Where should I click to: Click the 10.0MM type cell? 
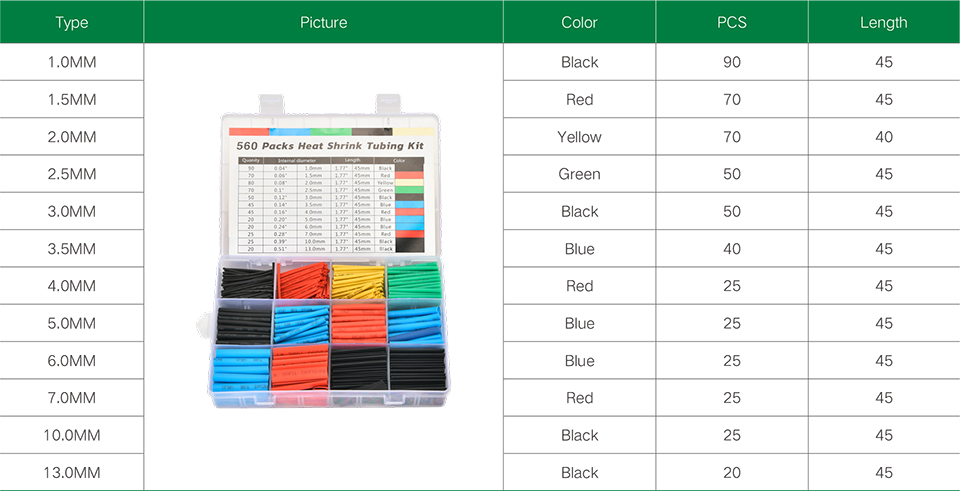click(72, 435)
